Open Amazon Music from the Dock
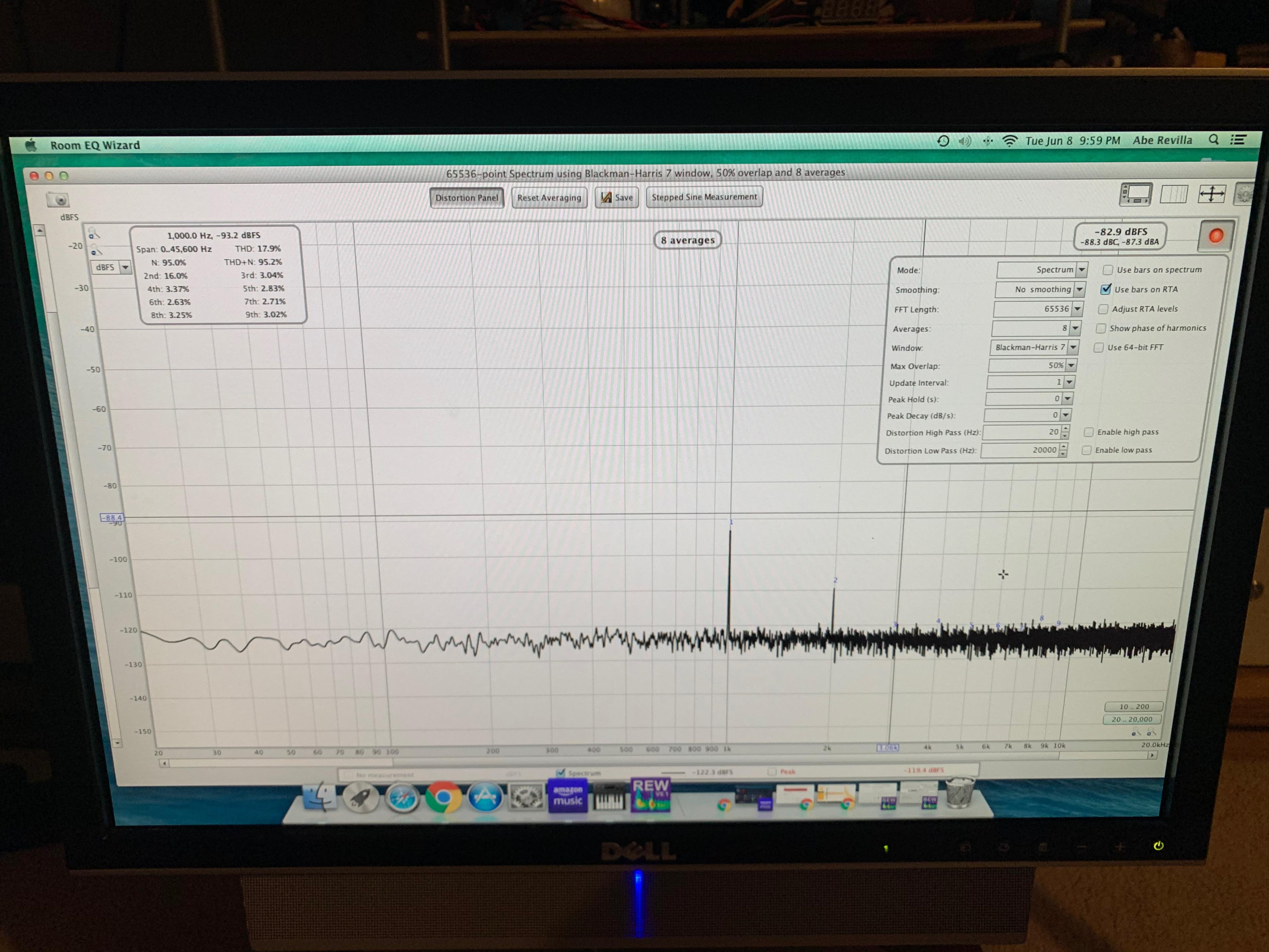 (x=567, y=796)
